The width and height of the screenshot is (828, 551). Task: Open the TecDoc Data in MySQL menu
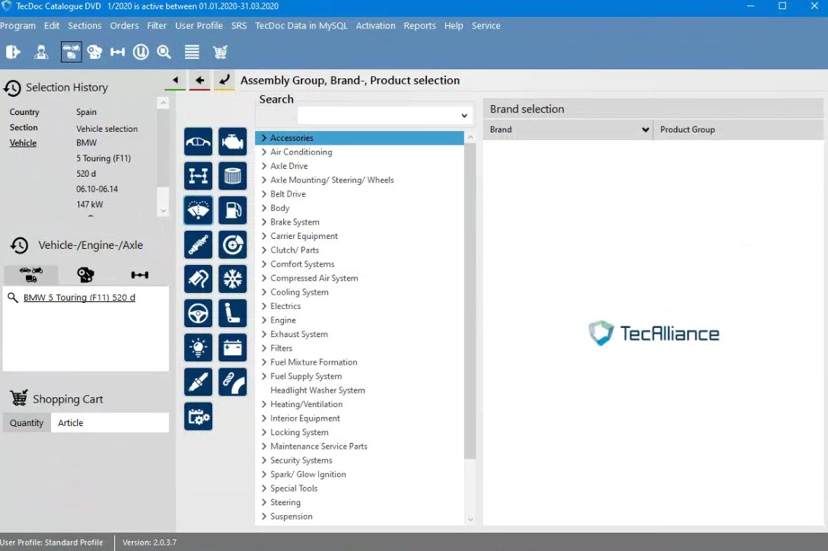(301, 25)
